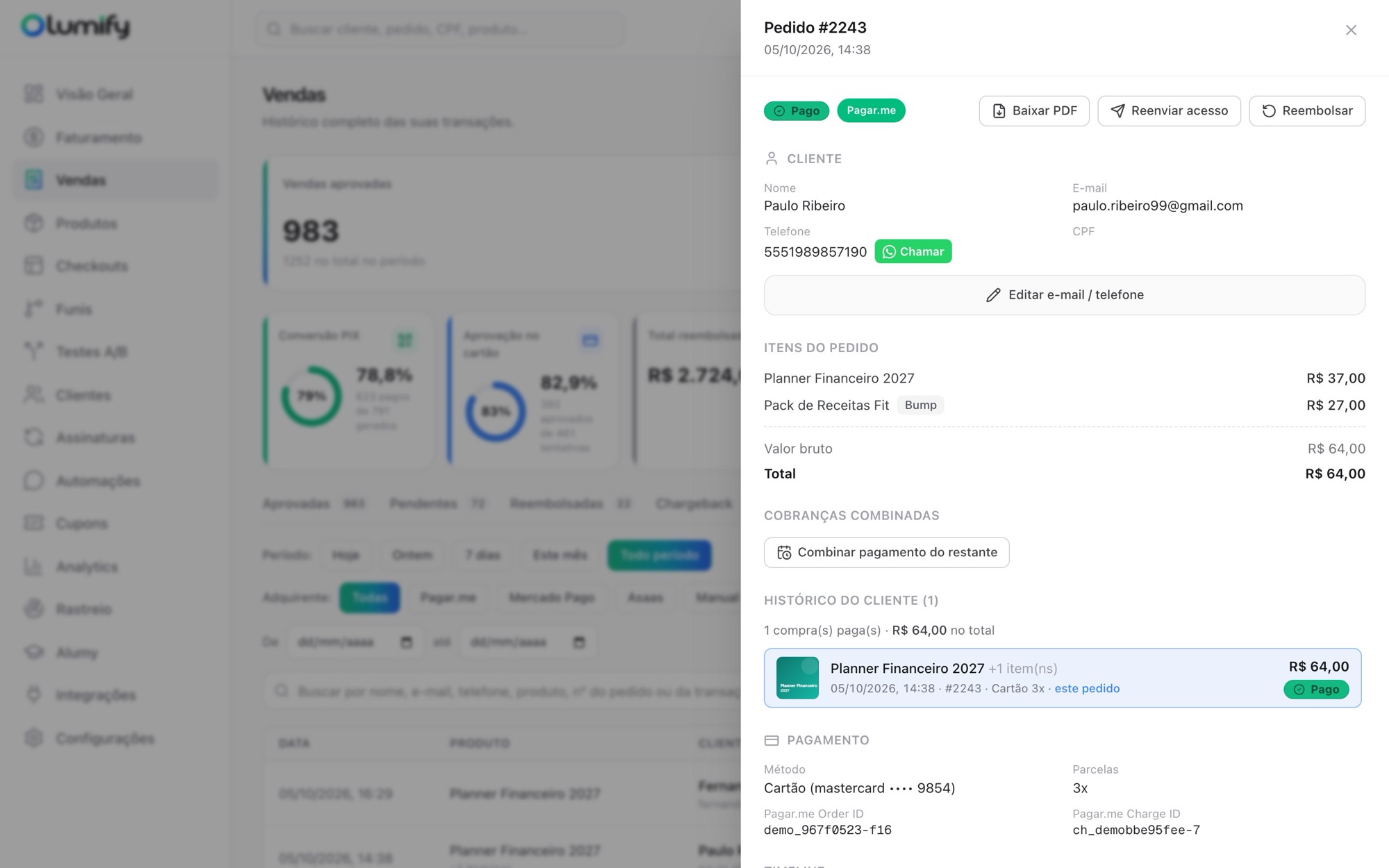Viewport: 1389px width, 868px height.
Task: Click the Funis sidebar icon
Action: pos(33,308)
